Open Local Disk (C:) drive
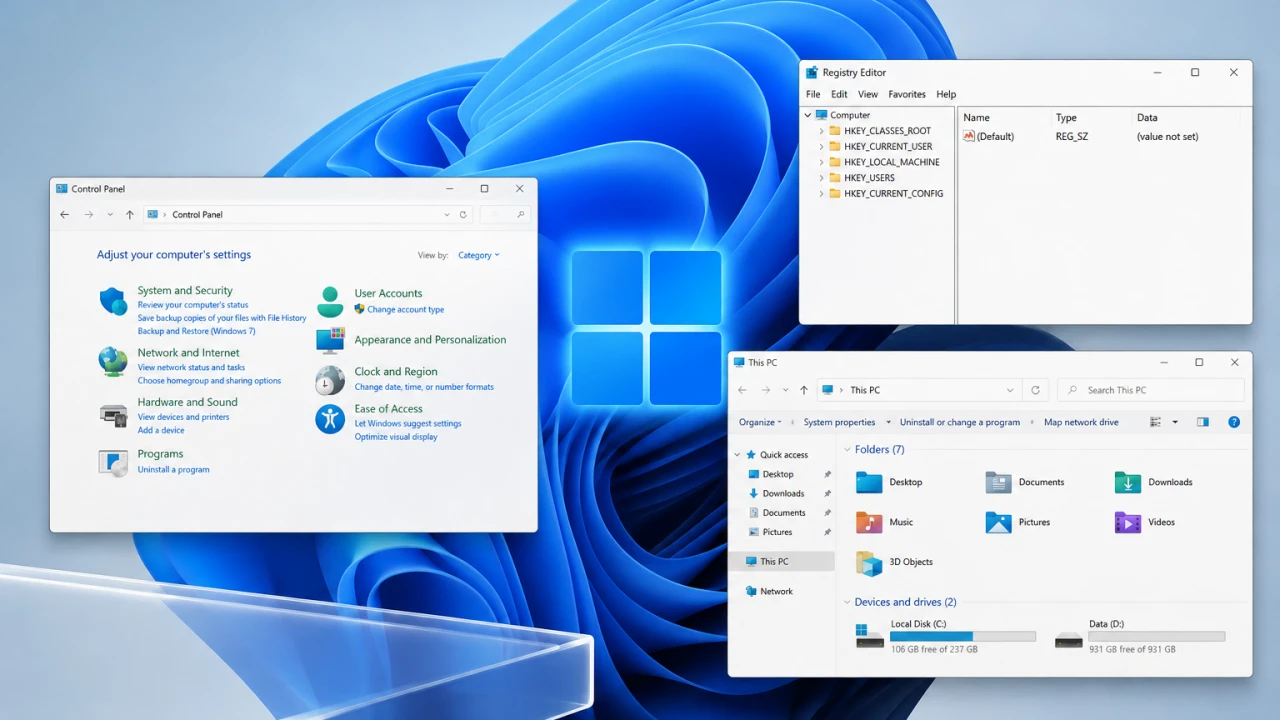Image resolution: width=1280 pixels, height=720 pixels. pyautogui.click(x=946, y=636)
